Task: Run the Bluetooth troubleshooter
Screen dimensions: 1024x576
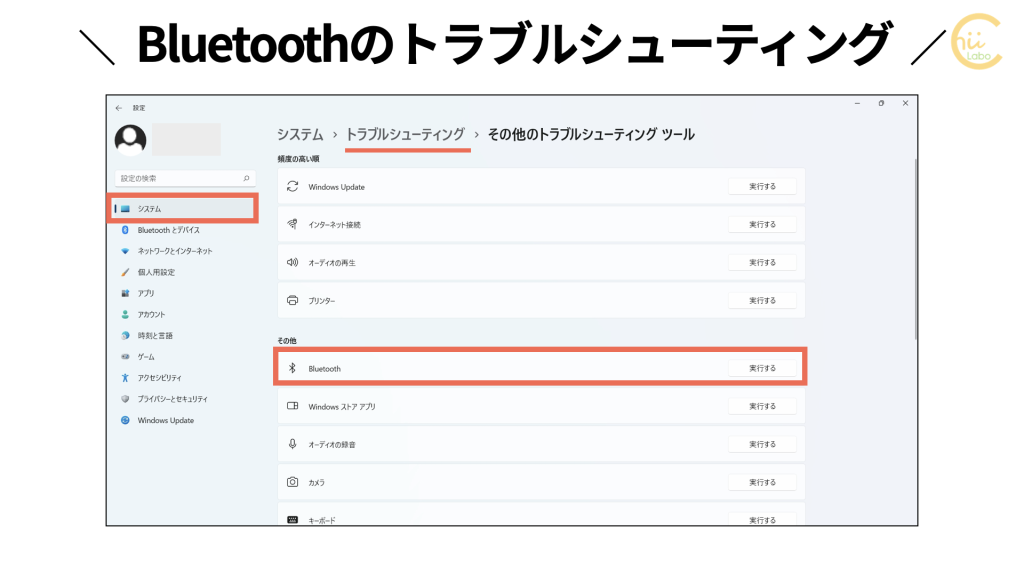Action: (x=762, y=368)
